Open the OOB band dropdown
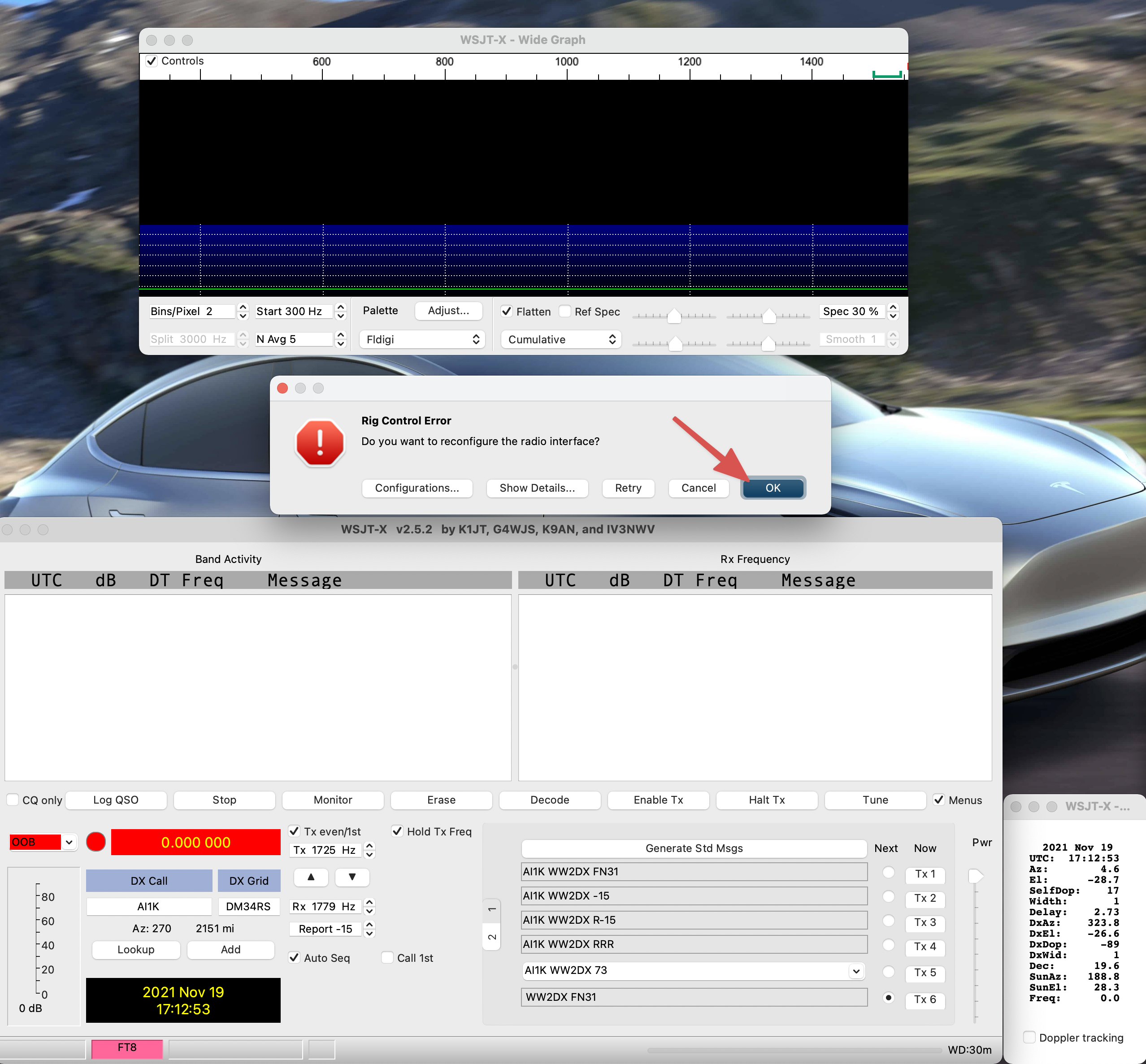The width and height of the screenshot is (1146, 1064). 69,842
